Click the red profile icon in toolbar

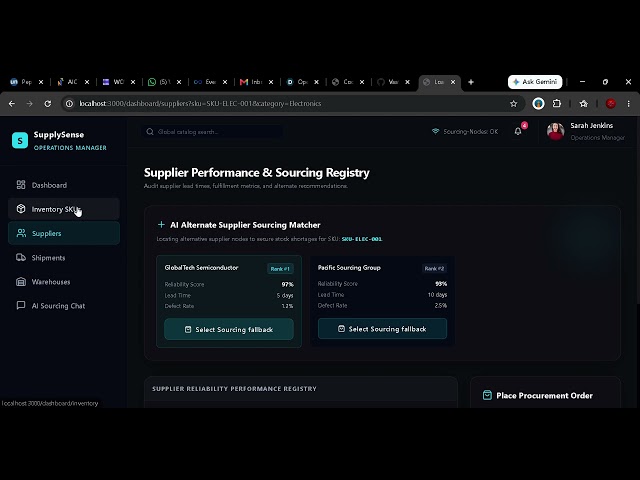(611, 104)
